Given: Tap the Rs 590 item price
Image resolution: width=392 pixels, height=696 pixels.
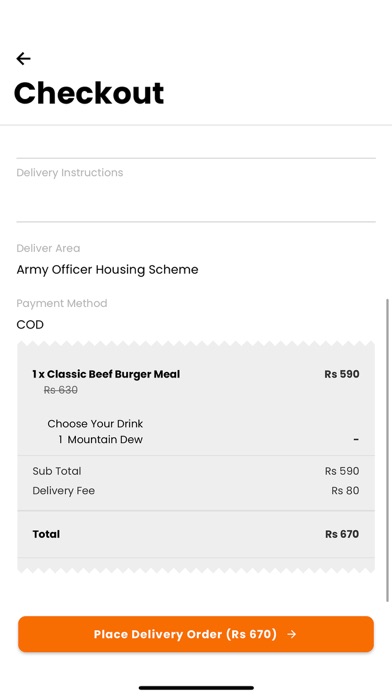Looking at the screenshot, I should (x=341, y=374).
